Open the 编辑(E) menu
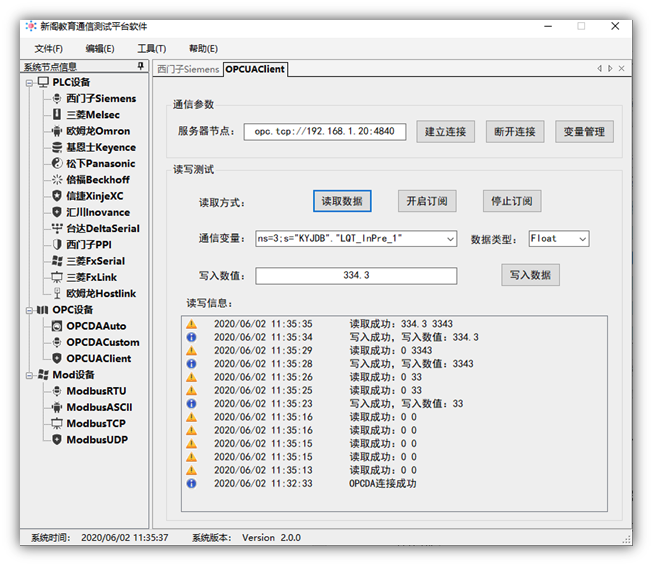653x566 pixels. [x=100, y=49]
